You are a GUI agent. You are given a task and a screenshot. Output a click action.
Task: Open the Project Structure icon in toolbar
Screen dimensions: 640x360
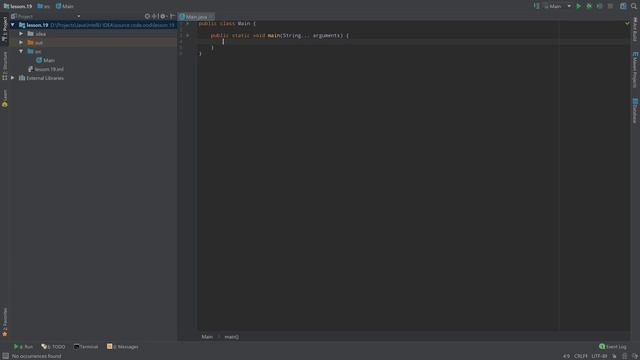(623, 6)
